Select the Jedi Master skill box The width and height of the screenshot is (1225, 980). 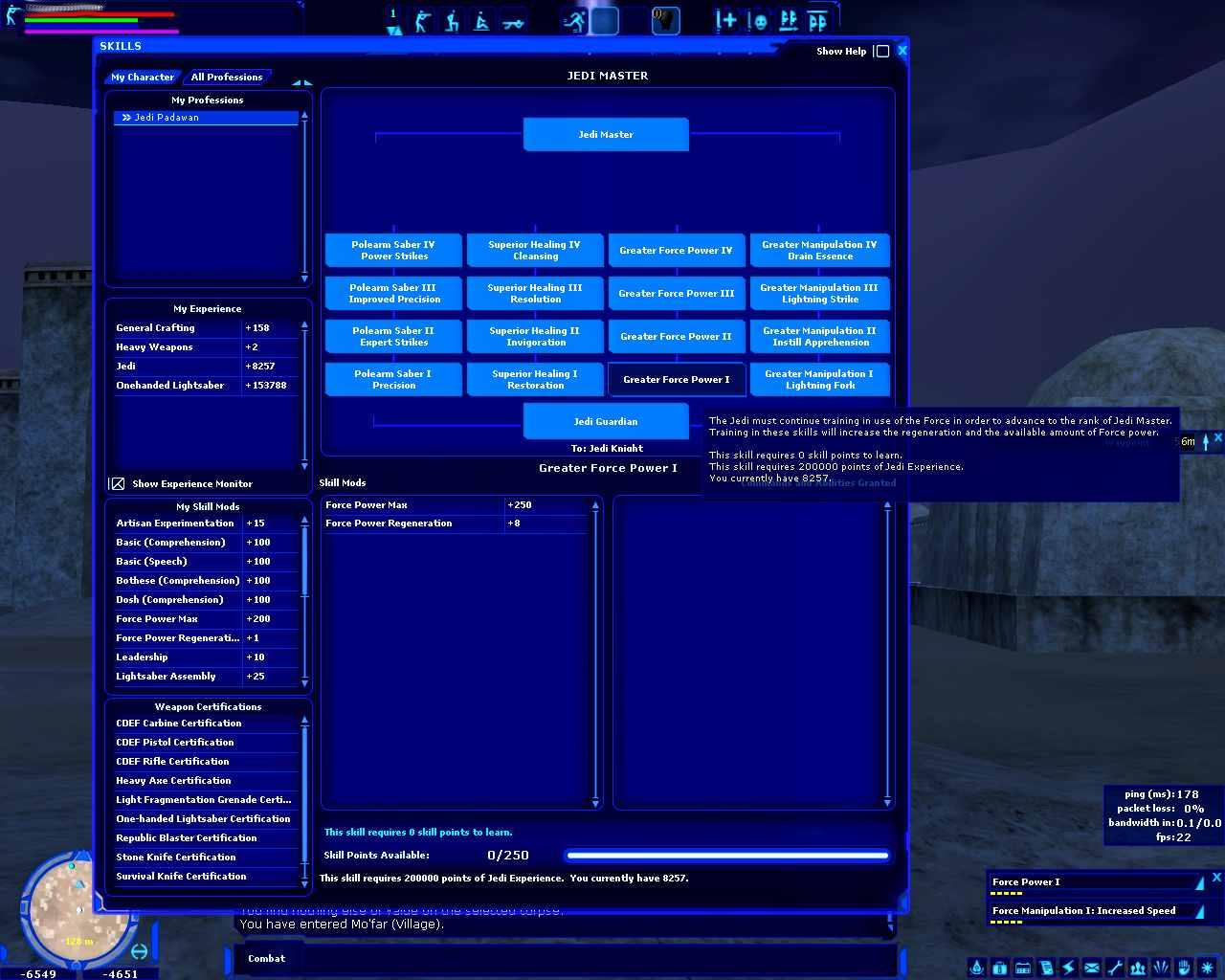point(606,135)
